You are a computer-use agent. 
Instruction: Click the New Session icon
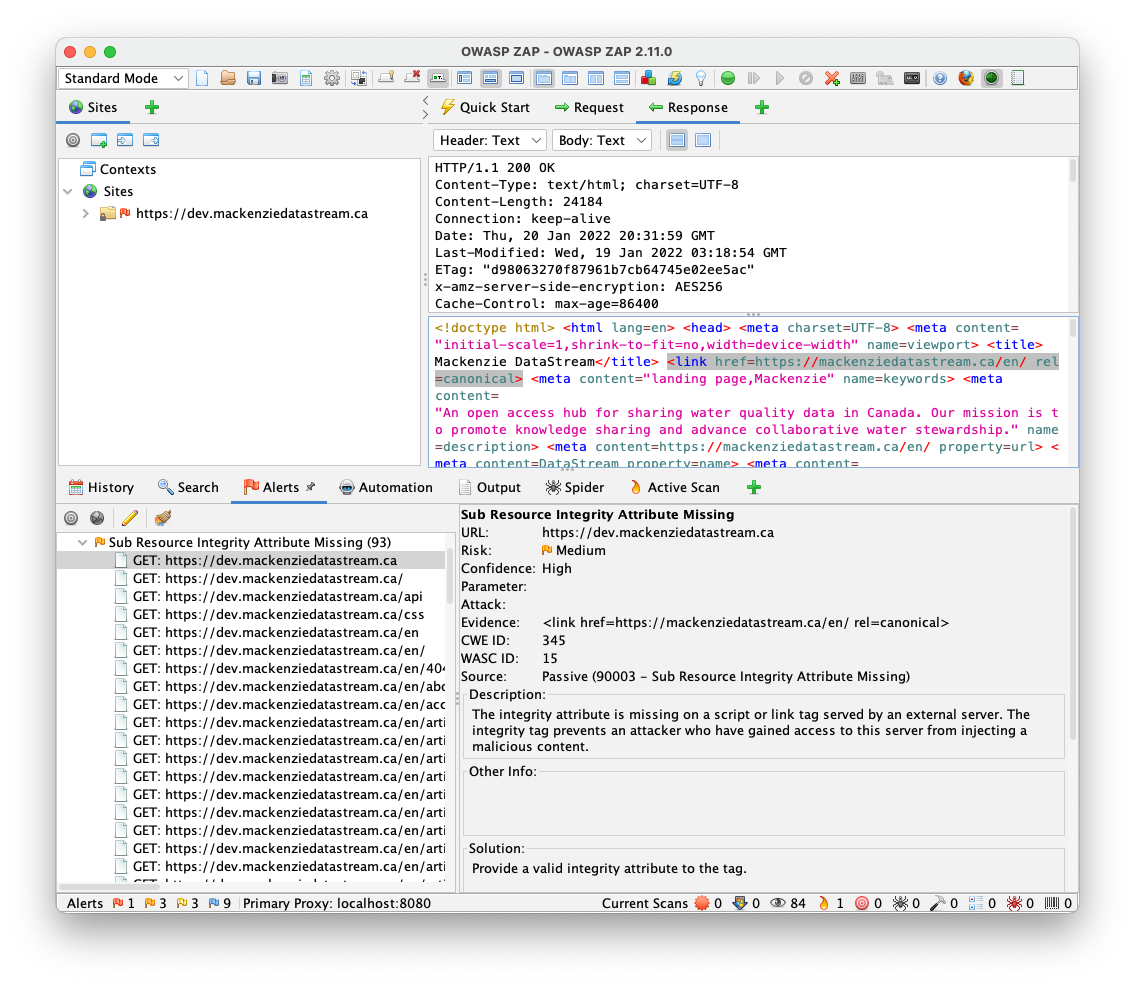click(203, 78)
